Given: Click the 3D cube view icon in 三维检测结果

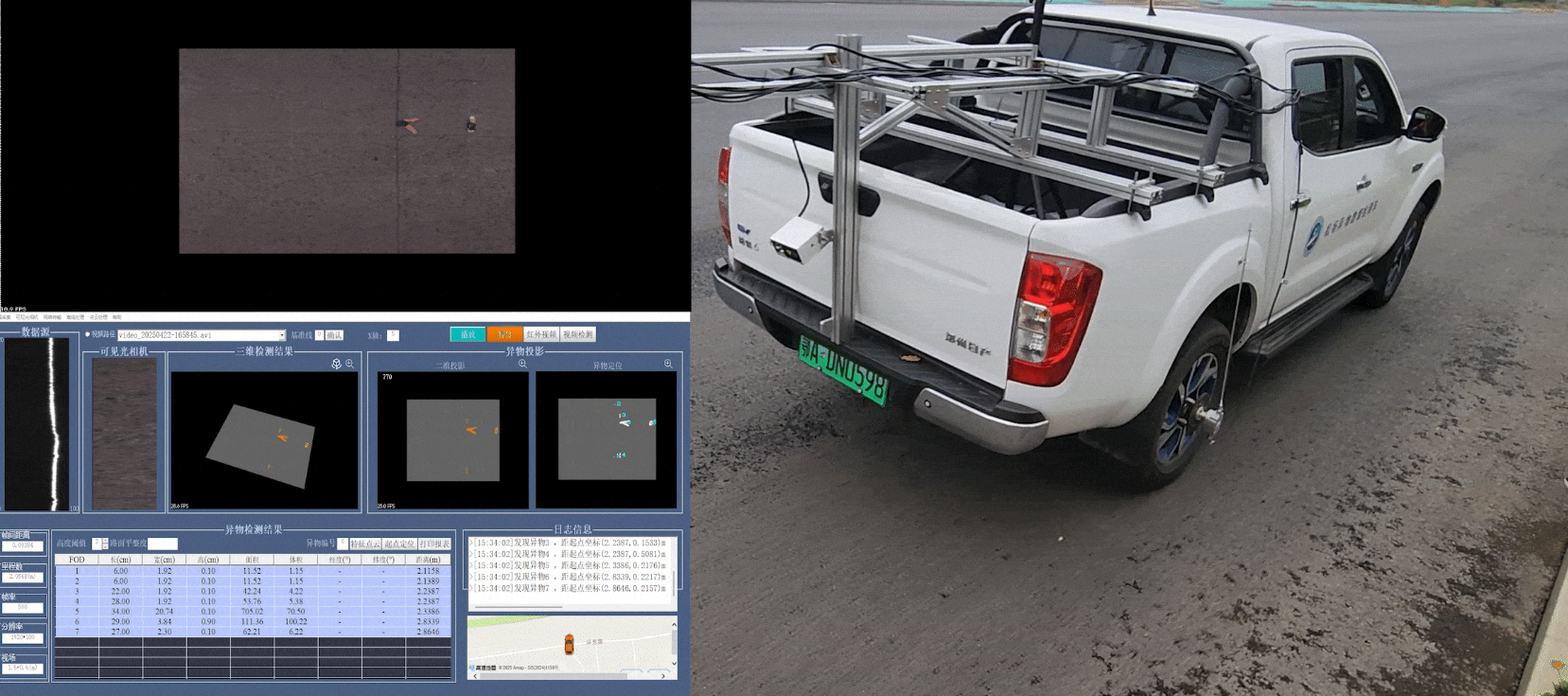Looking at the screenshot, I should coord(336,364).
